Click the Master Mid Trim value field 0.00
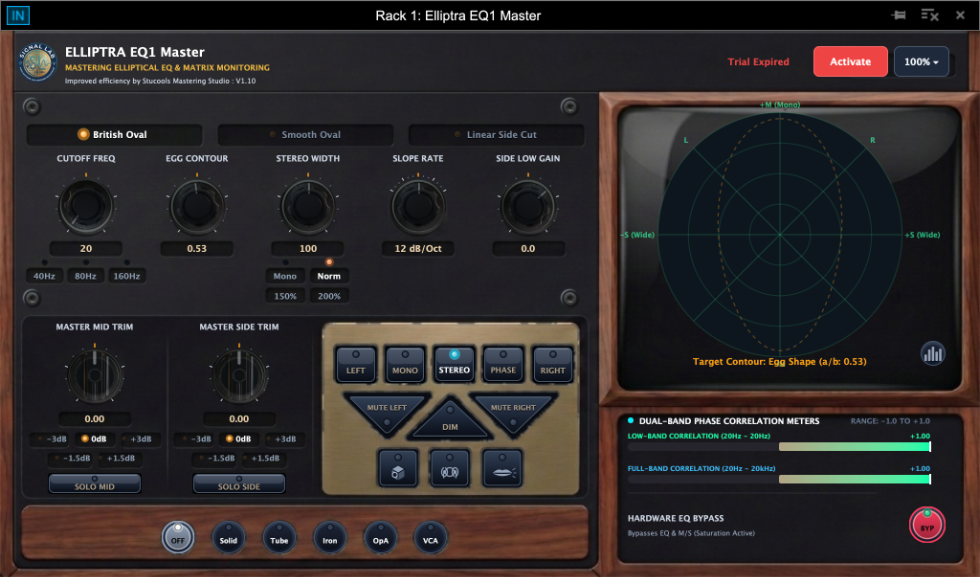The height and width of the screenshot is (577, 980). (95, 419)
